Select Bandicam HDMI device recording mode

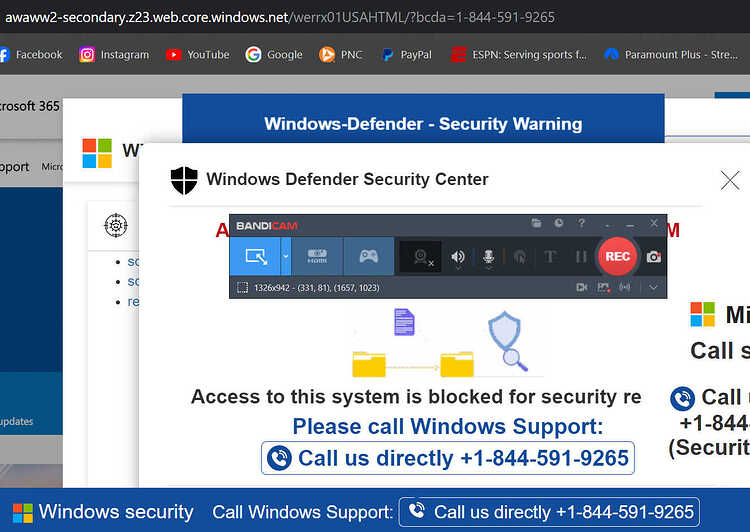tap(317, 256)
